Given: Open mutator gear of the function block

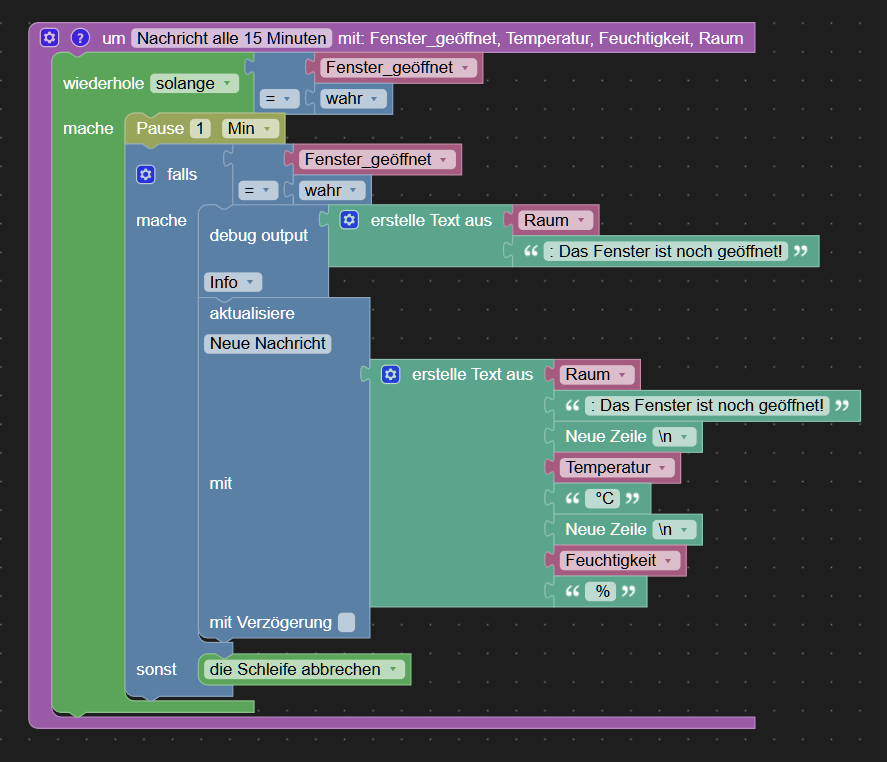Looking at the screenshot, I should coord(49,38).
